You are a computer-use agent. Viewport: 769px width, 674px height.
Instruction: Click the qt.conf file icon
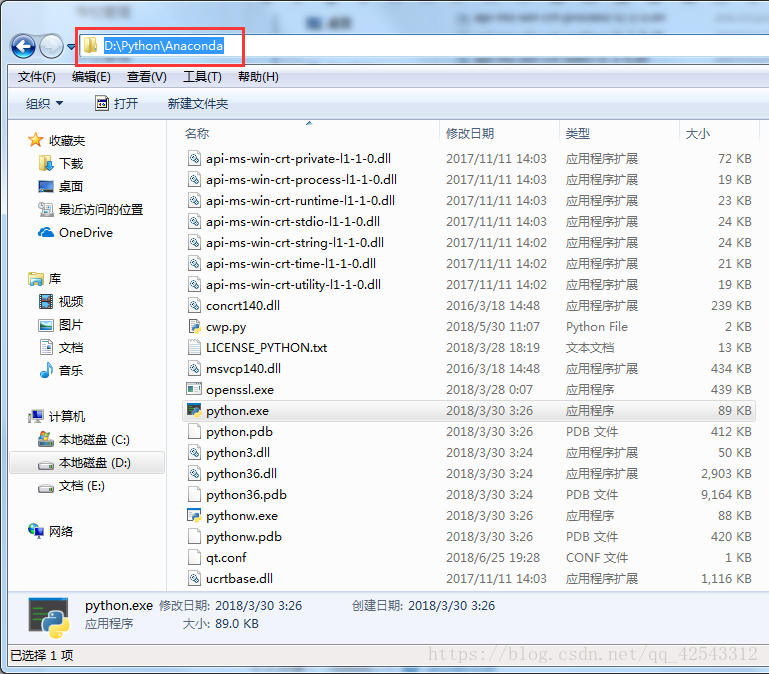click(194, 557)
